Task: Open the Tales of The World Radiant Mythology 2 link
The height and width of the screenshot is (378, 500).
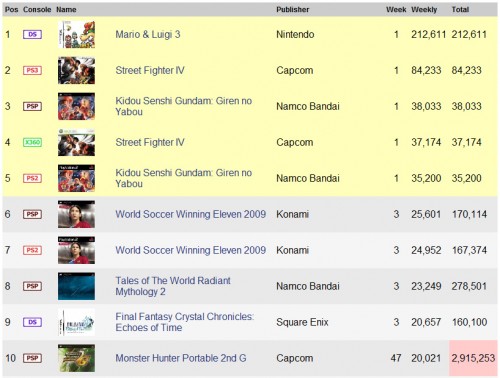Action: click(173, 286)
